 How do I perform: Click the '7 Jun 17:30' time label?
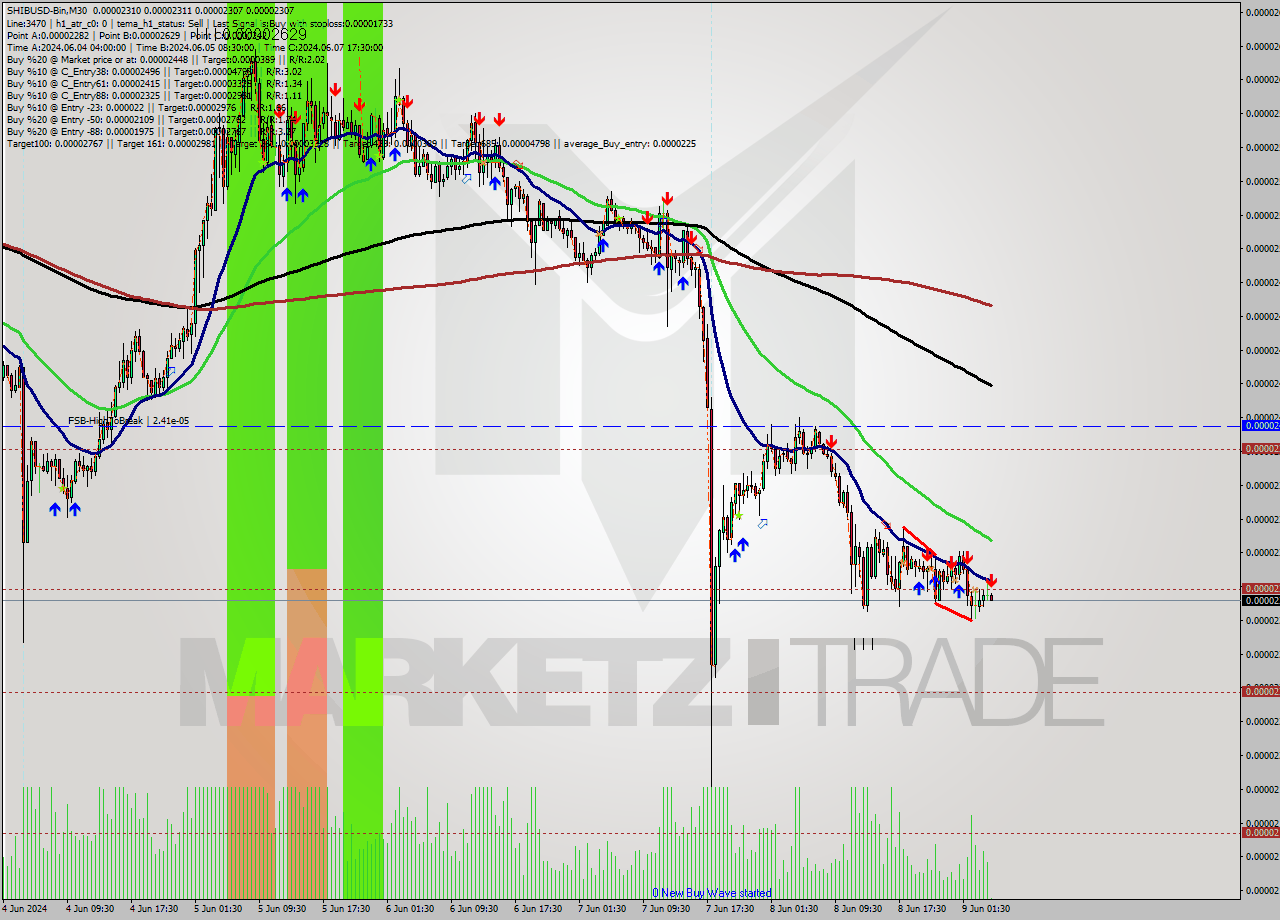tap(729, 909)
